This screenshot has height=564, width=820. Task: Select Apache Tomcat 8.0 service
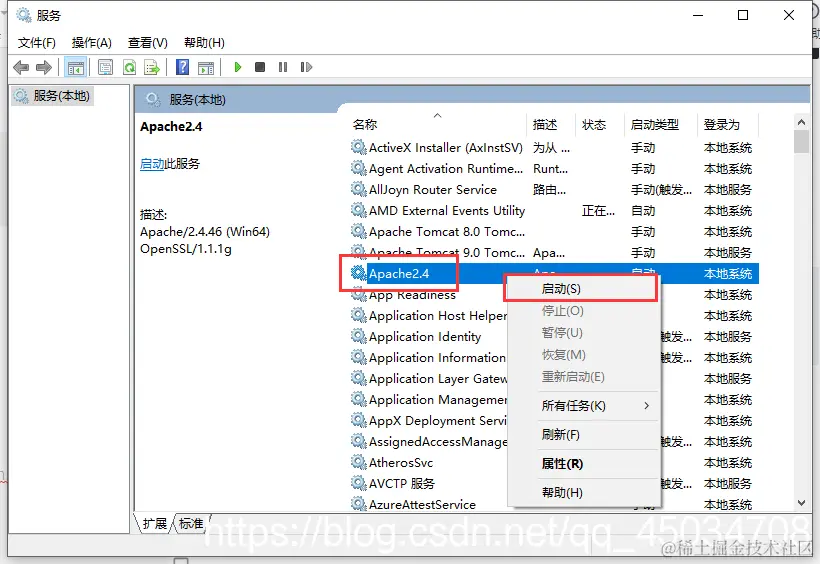[447, 231]
